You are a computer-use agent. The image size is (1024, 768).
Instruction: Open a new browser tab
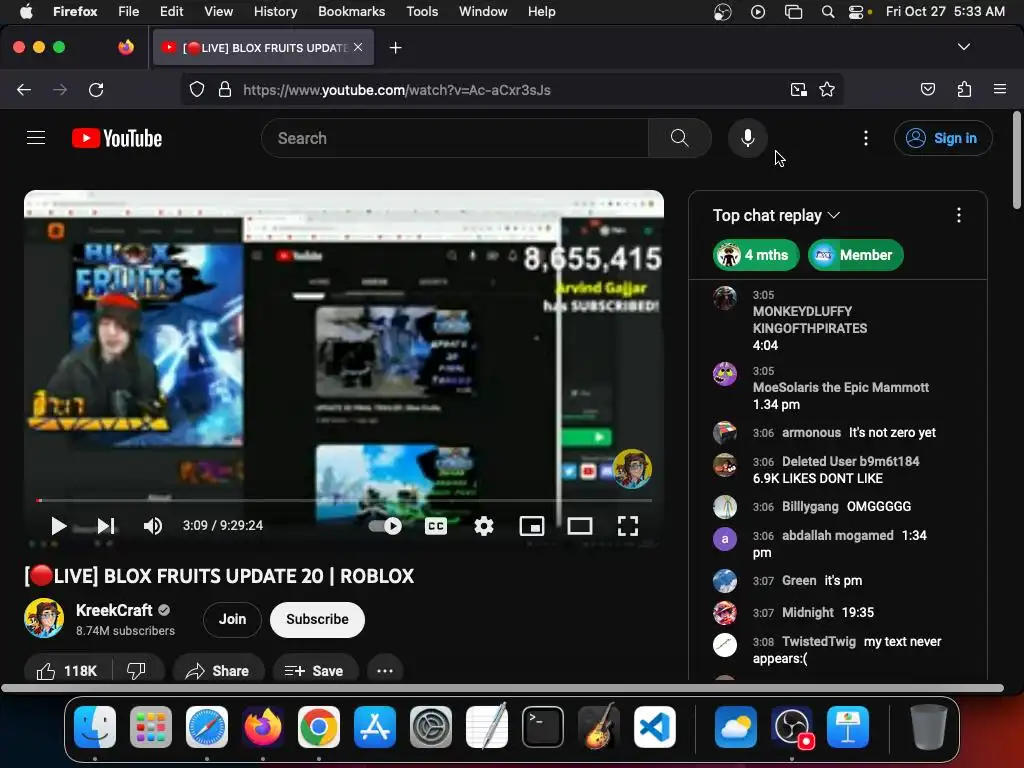(395, 48)
